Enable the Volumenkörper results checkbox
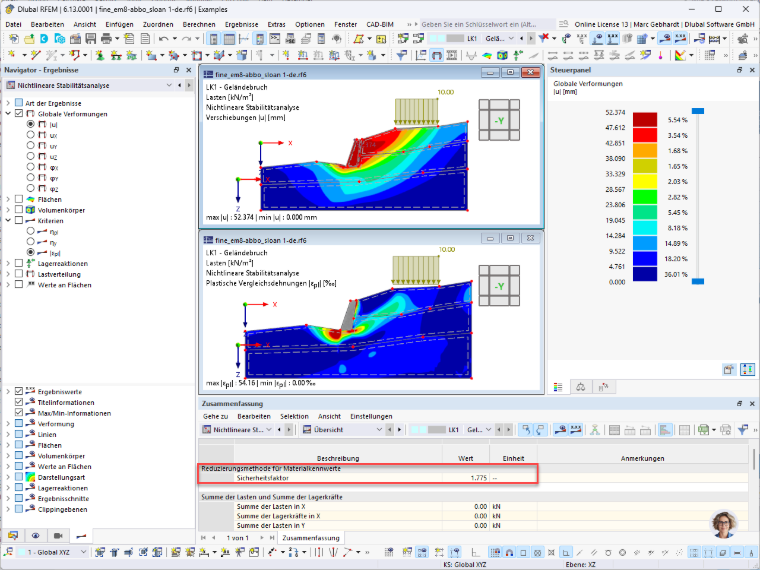The height and width of the screenshot is (570, 760). click(x=19, y=209)
